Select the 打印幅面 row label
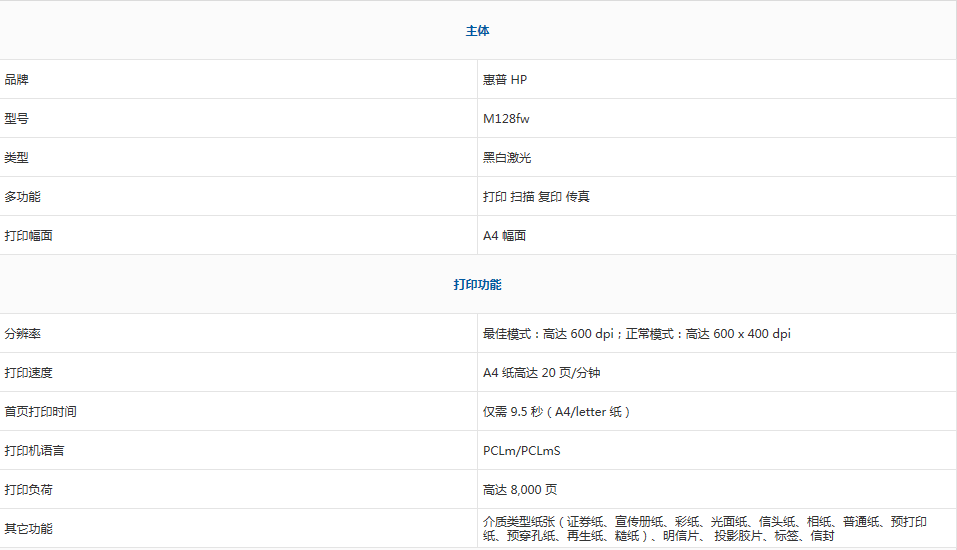 click(29, 235)
